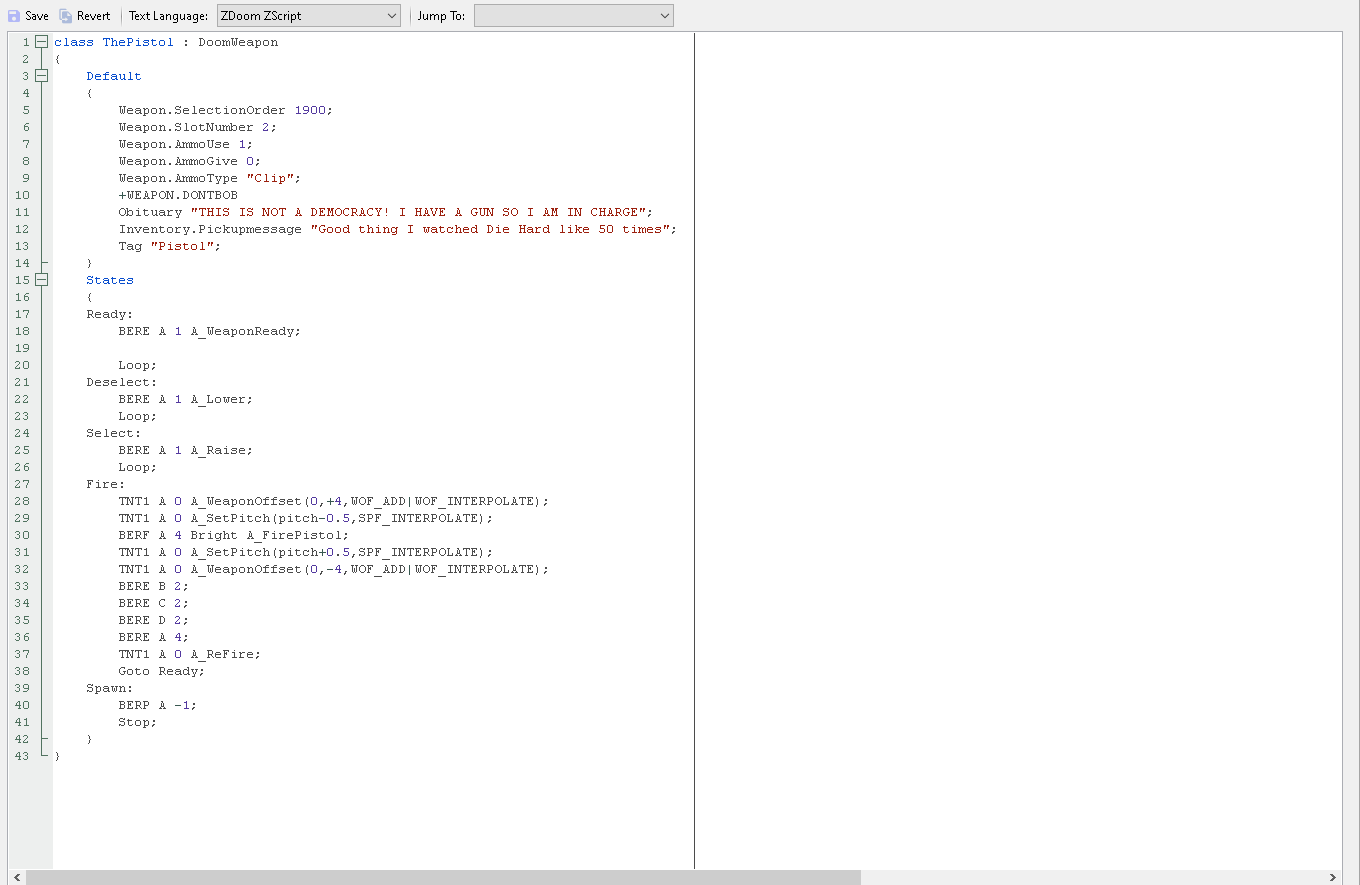The width and height of the screenshot is (1360, 885).
Task: Click the 'A_Raise' action text
Action: coord(218,450)
